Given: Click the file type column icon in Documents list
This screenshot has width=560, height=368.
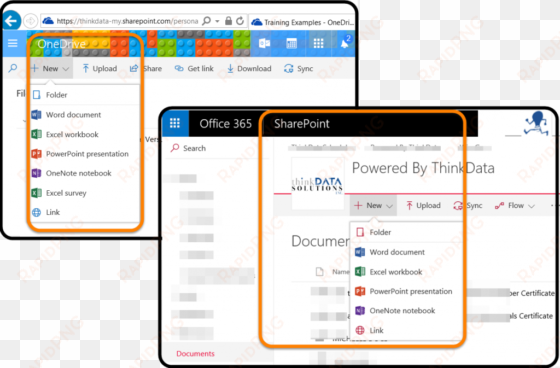Looking at the screenshot, I should (x=320, y=272).
